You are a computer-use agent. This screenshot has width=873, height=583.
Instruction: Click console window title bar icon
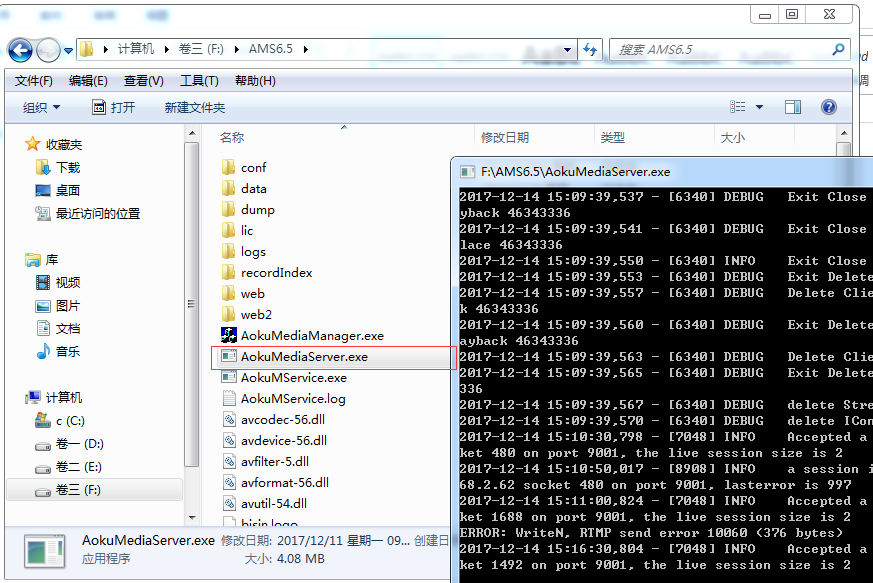click(x=467, y=172)
